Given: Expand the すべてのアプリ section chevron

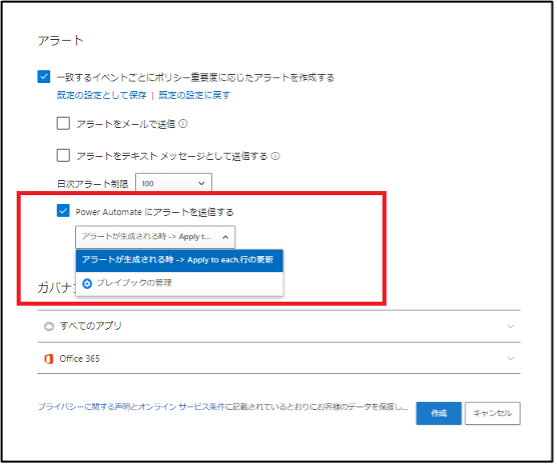Looking at the screenshot, I should point(511,326).
